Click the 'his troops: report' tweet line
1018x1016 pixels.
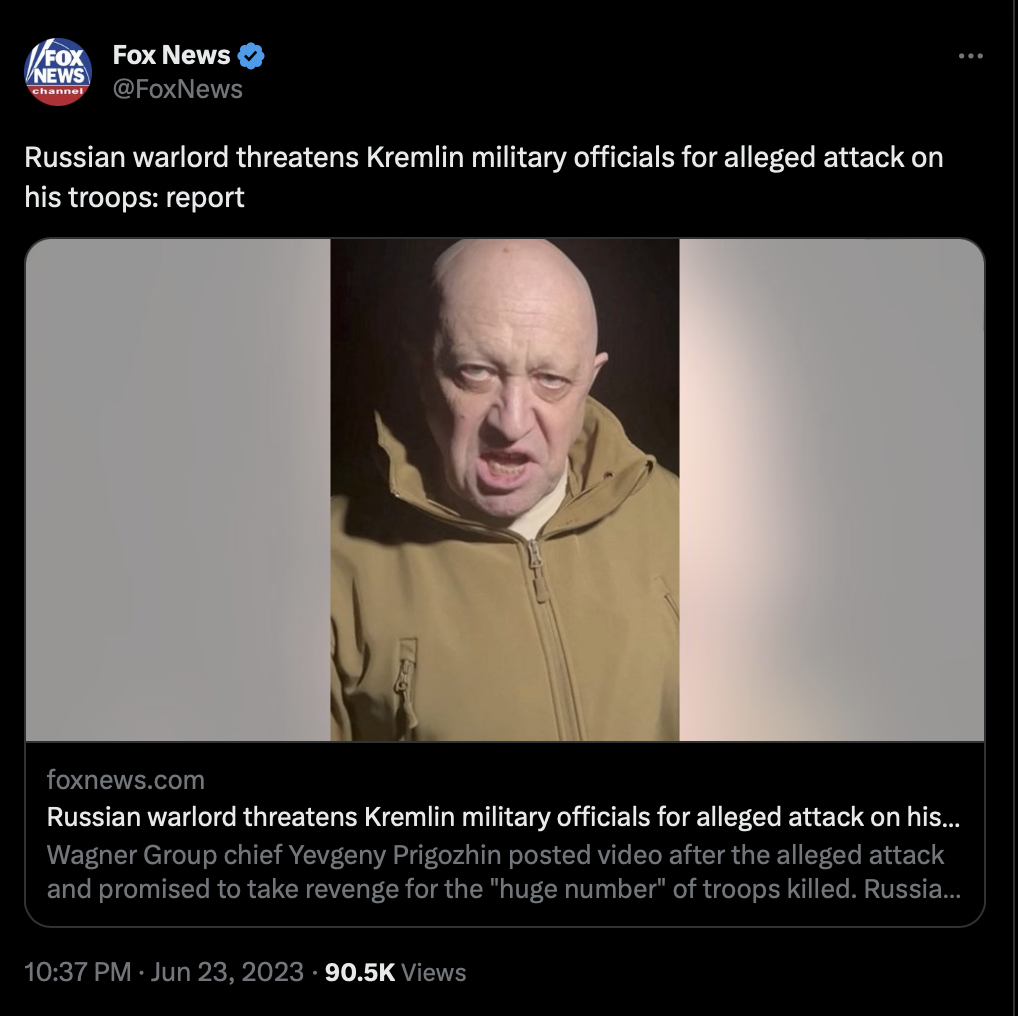coord(134,197)
